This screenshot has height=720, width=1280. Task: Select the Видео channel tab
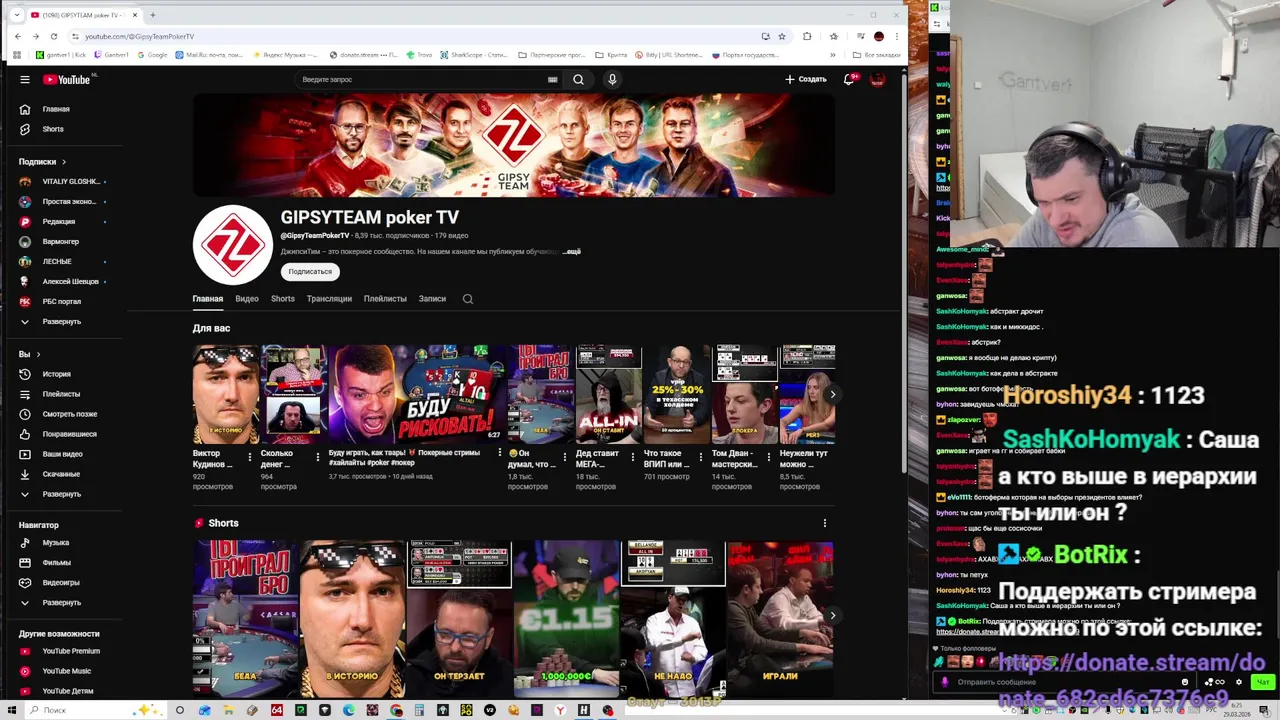pos(246,298)
